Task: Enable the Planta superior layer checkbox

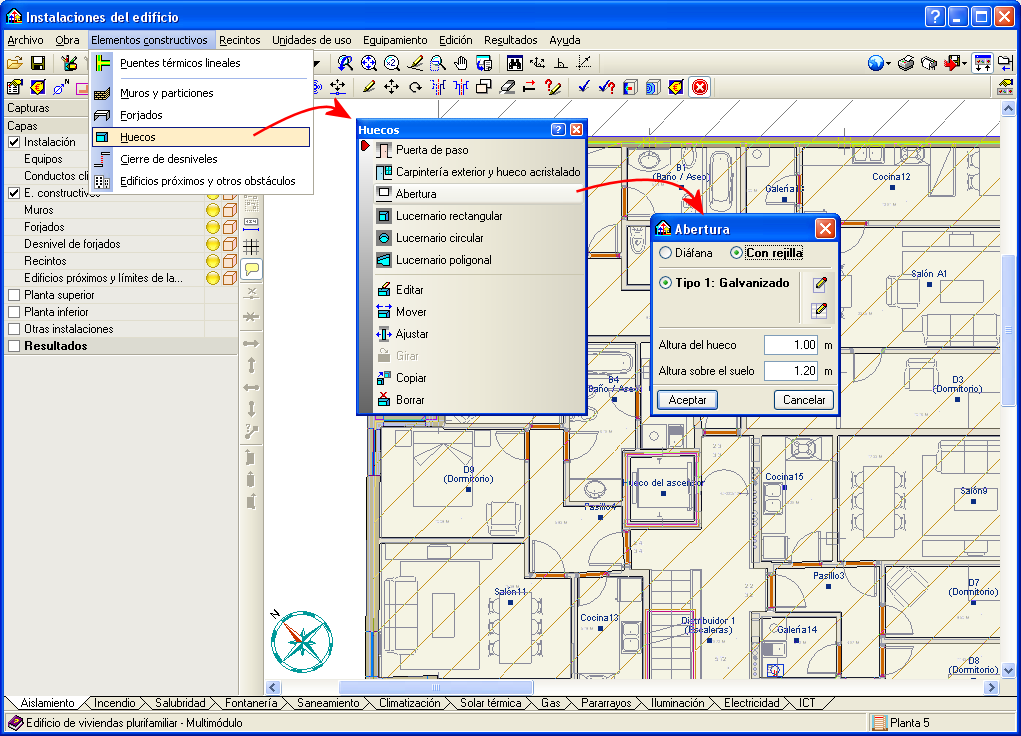Action: tap(14, 295)
